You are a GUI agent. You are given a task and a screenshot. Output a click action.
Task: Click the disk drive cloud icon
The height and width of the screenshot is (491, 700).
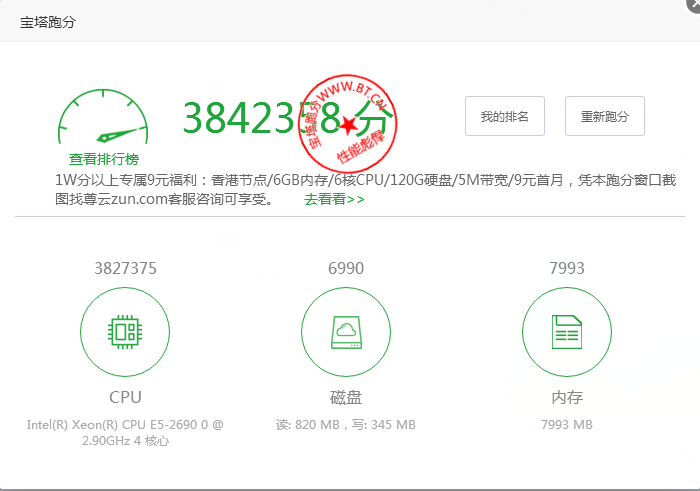coord(346,332)
